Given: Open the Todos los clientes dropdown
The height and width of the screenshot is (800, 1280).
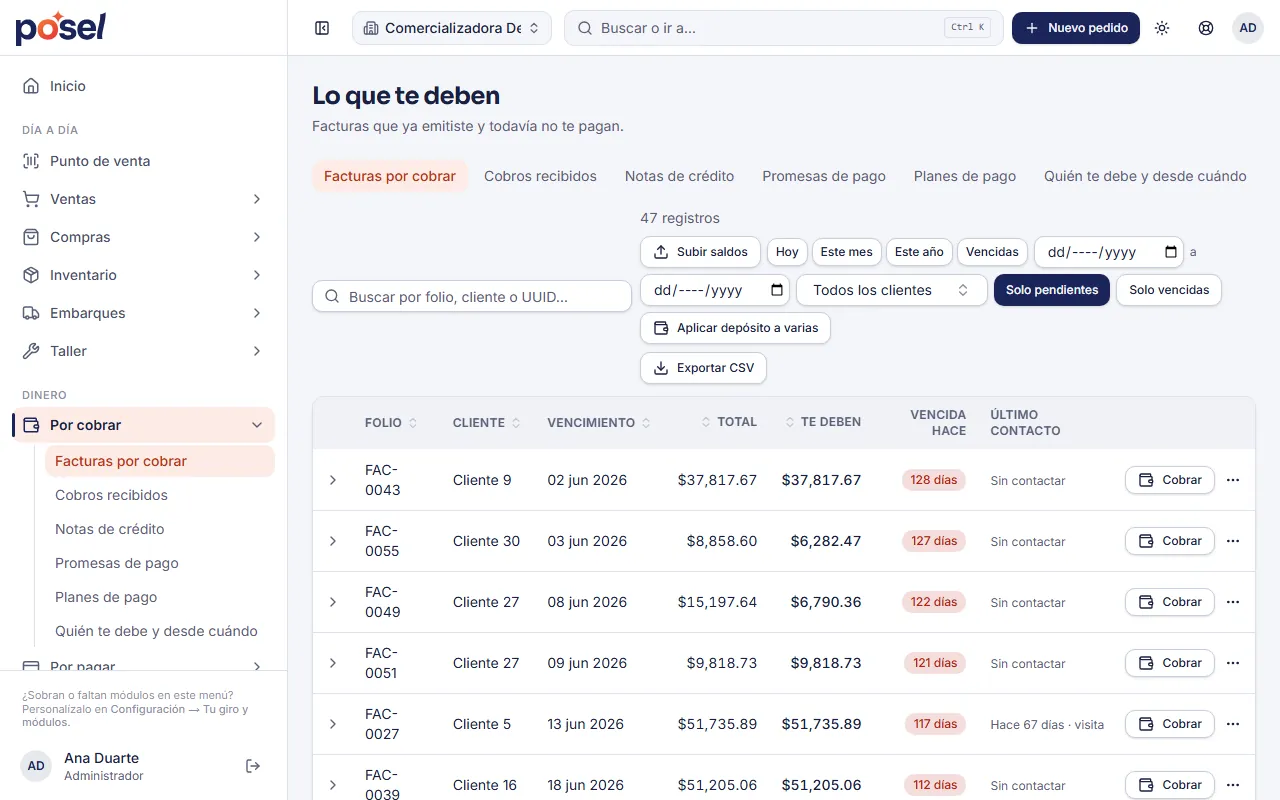Looking at the screenshot, I should 892,290.
